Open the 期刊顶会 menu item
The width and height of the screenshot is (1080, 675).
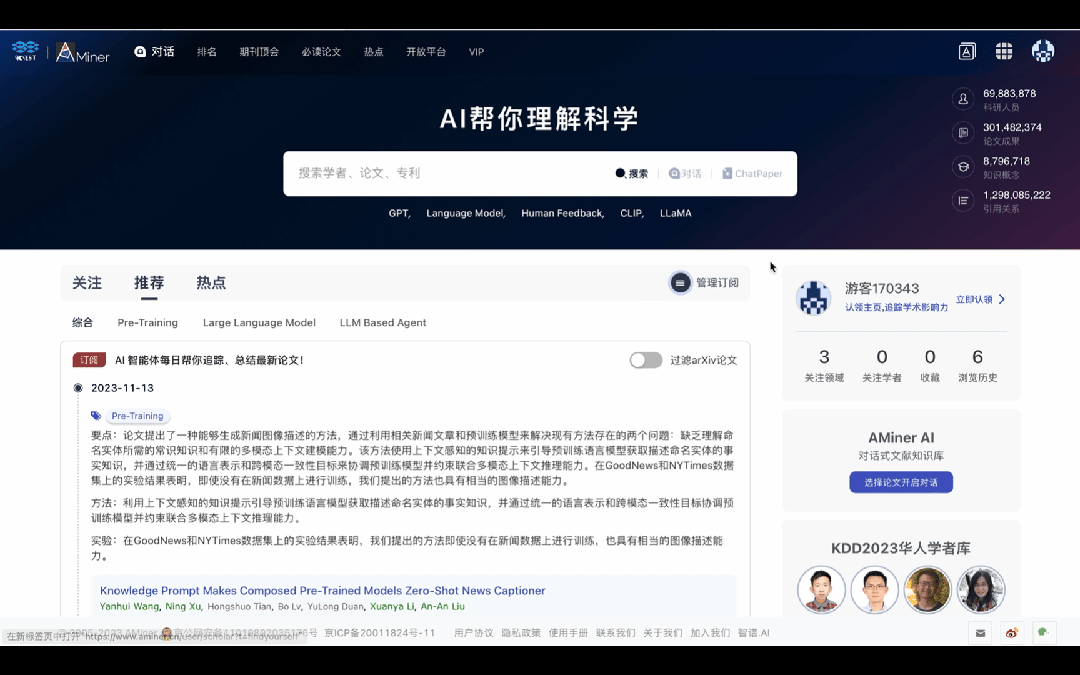click(x=259, y=52)
